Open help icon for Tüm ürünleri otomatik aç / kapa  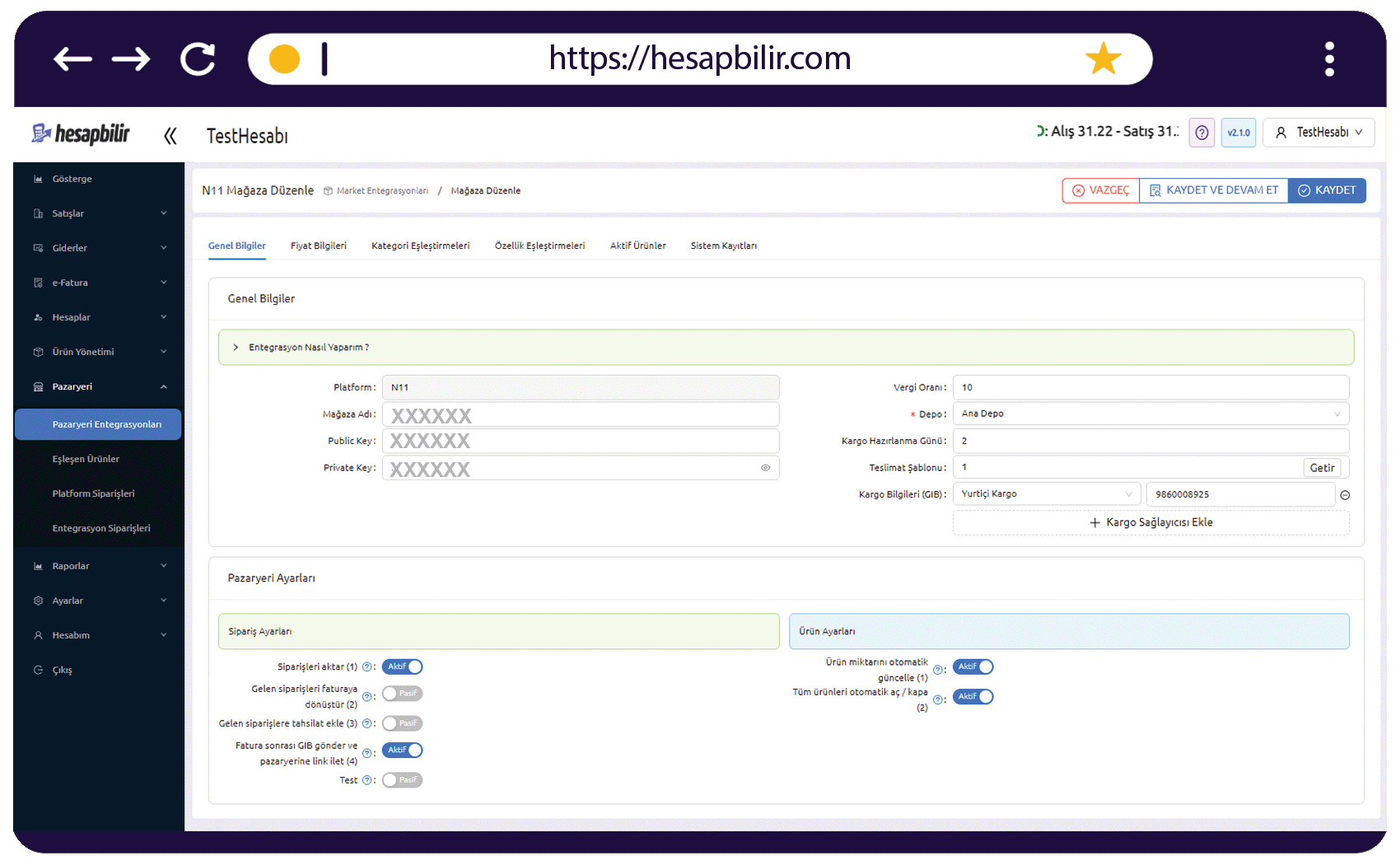point(937,699)
